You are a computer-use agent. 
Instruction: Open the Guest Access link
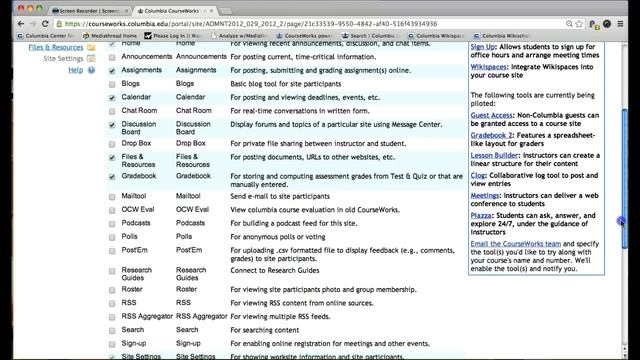click(491, 116)
